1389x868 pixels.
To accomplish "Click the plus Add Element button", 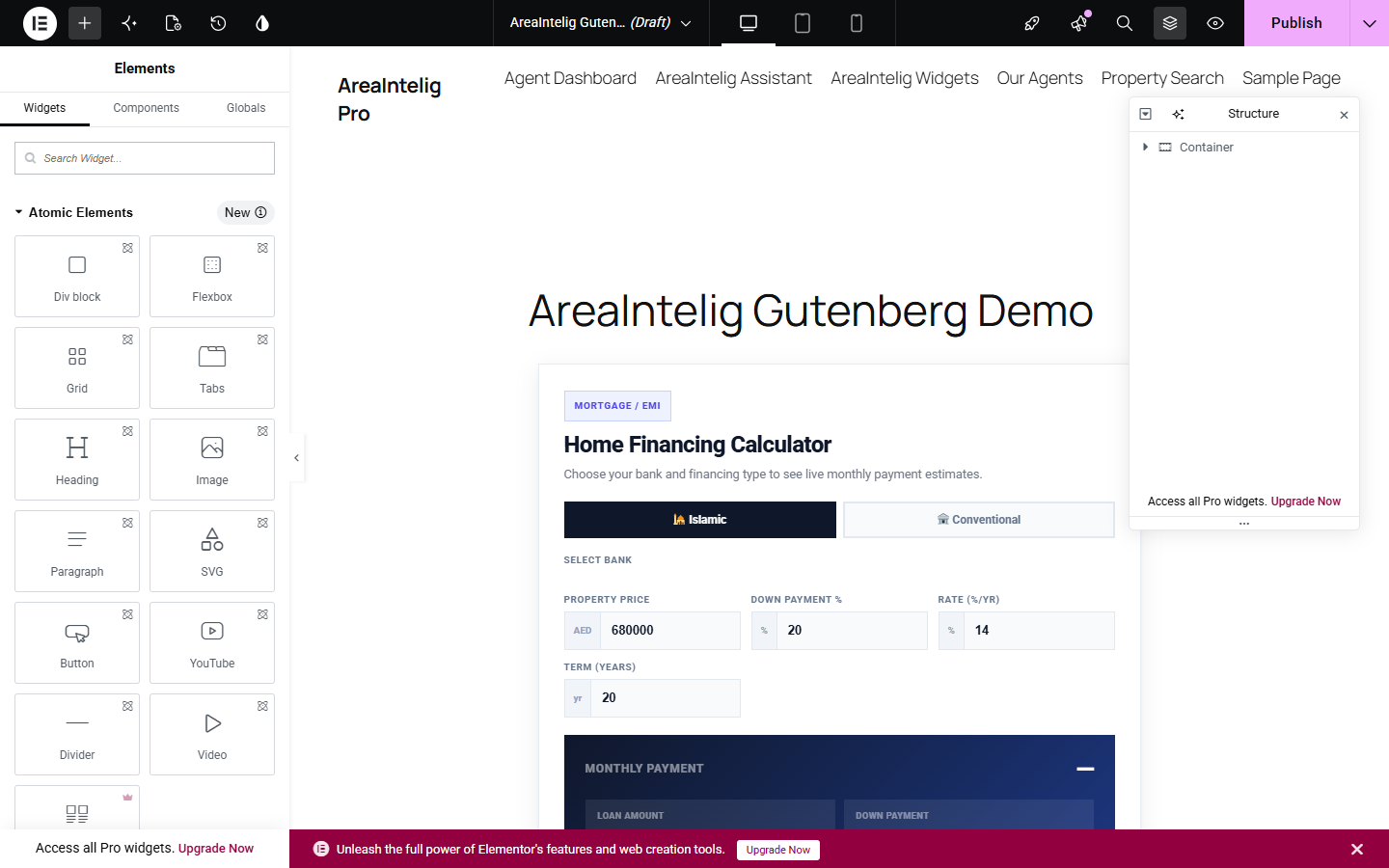I will (85, 23).
